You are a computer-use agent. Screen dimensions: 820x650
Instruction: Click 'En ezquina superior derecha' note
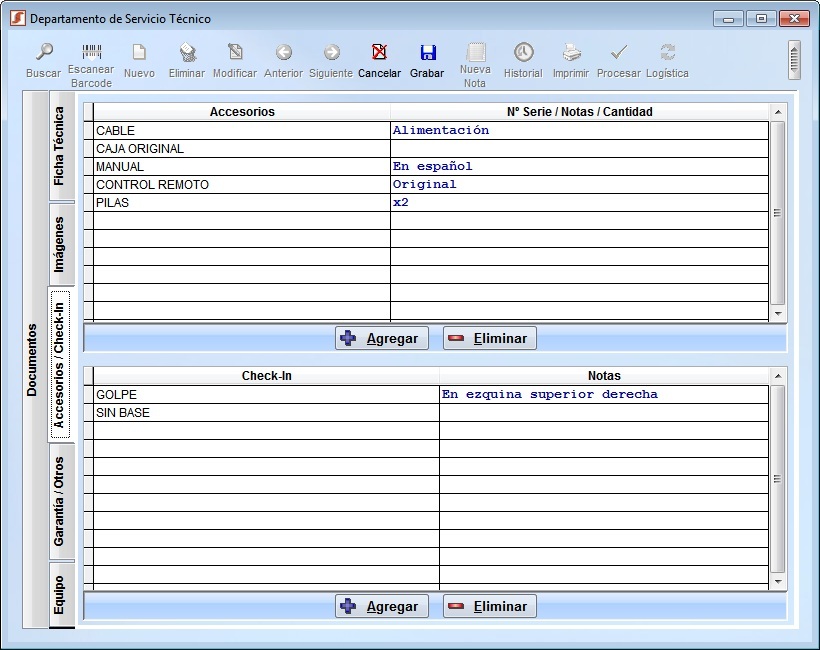[604, 395]
